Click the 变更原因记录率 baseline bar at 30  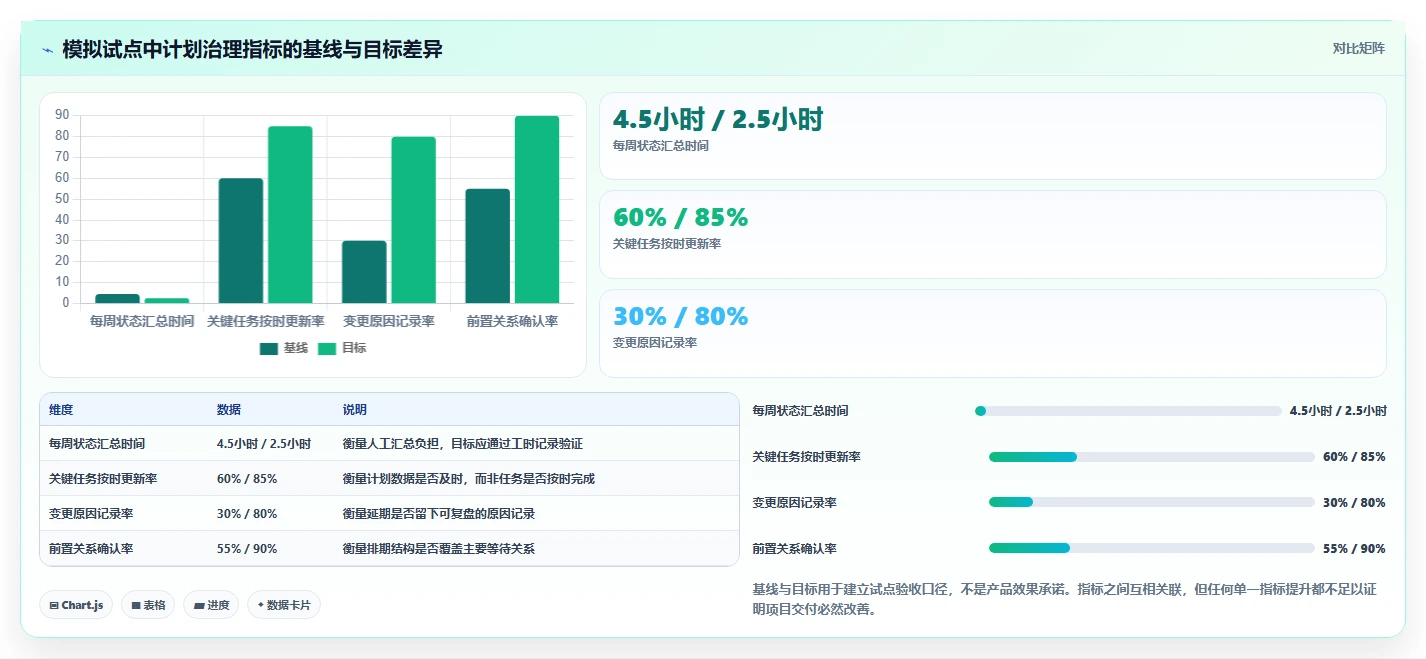pos(364,272)
